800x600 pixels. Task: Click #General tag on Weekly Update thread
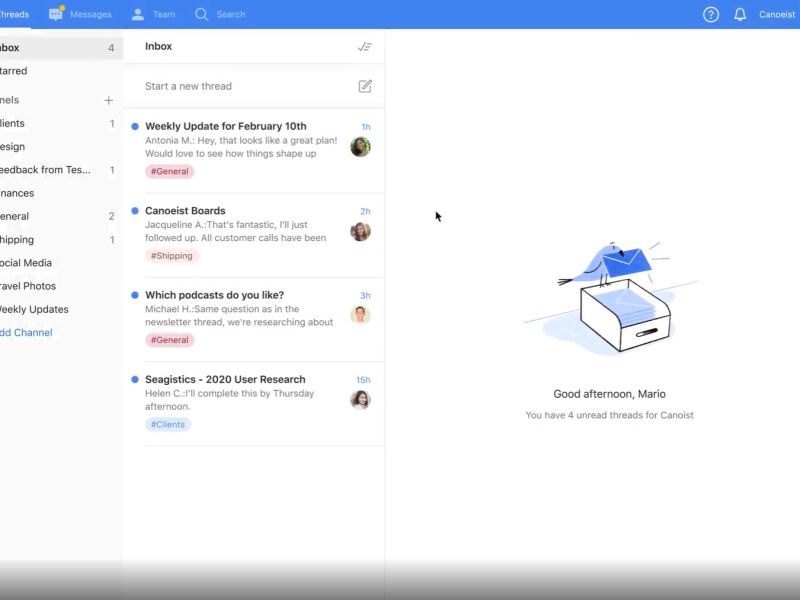click(169, 171)
